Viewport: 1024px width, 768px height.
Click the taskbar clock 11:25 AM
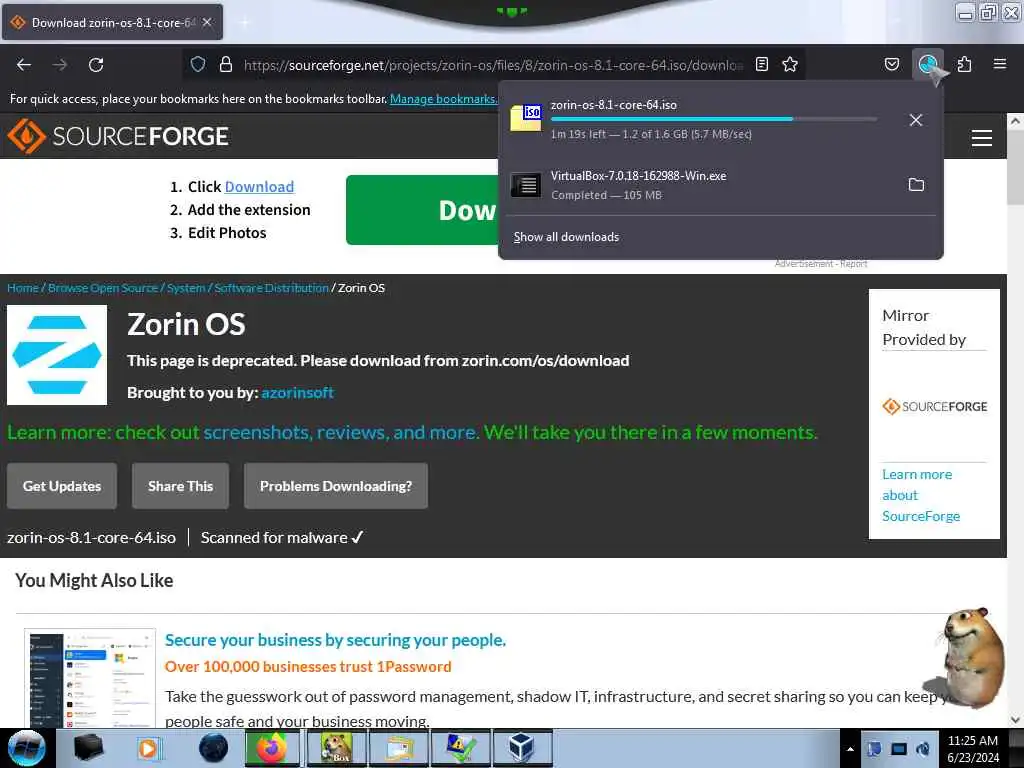[972, 741]
